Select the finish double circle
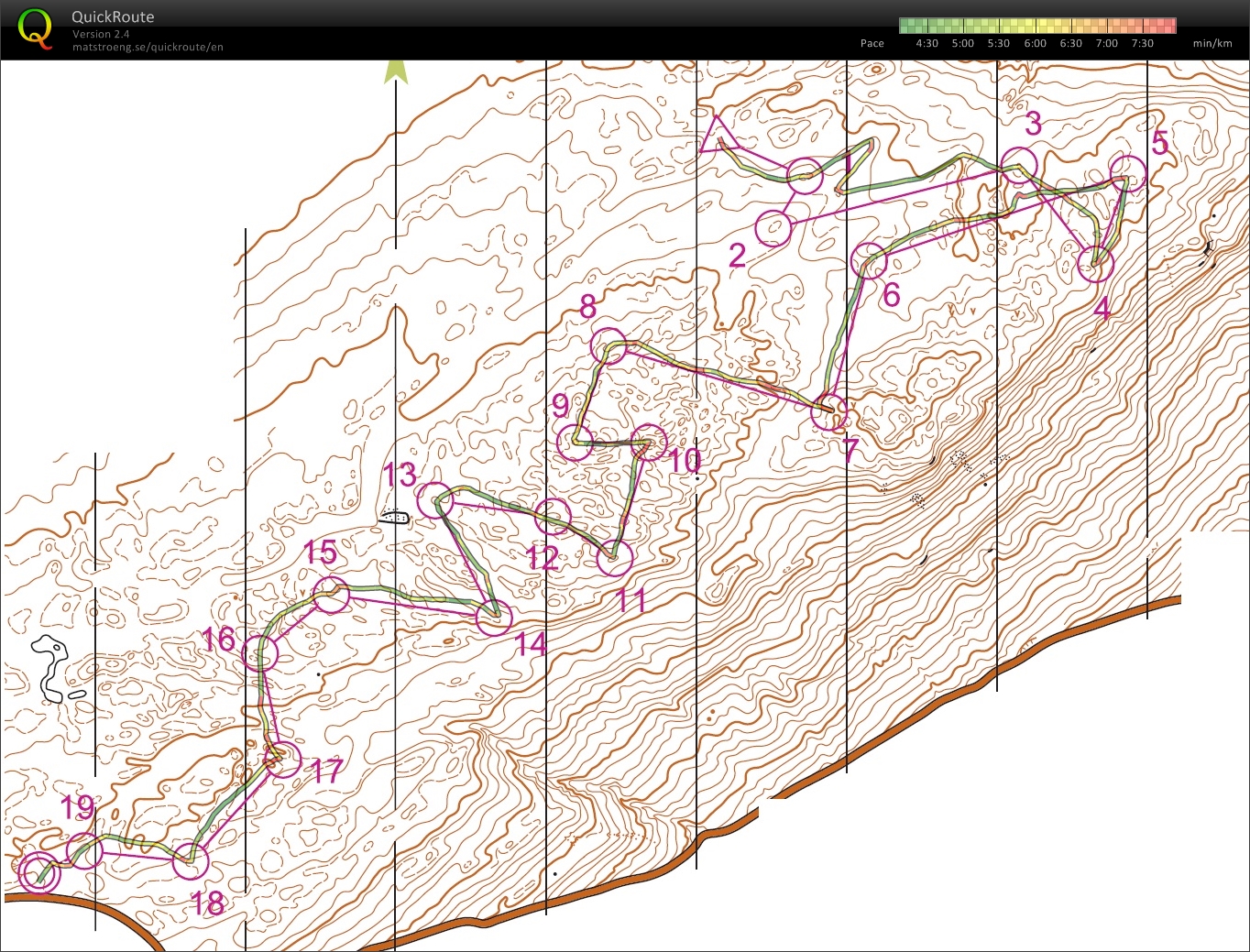 coord(39,871)
